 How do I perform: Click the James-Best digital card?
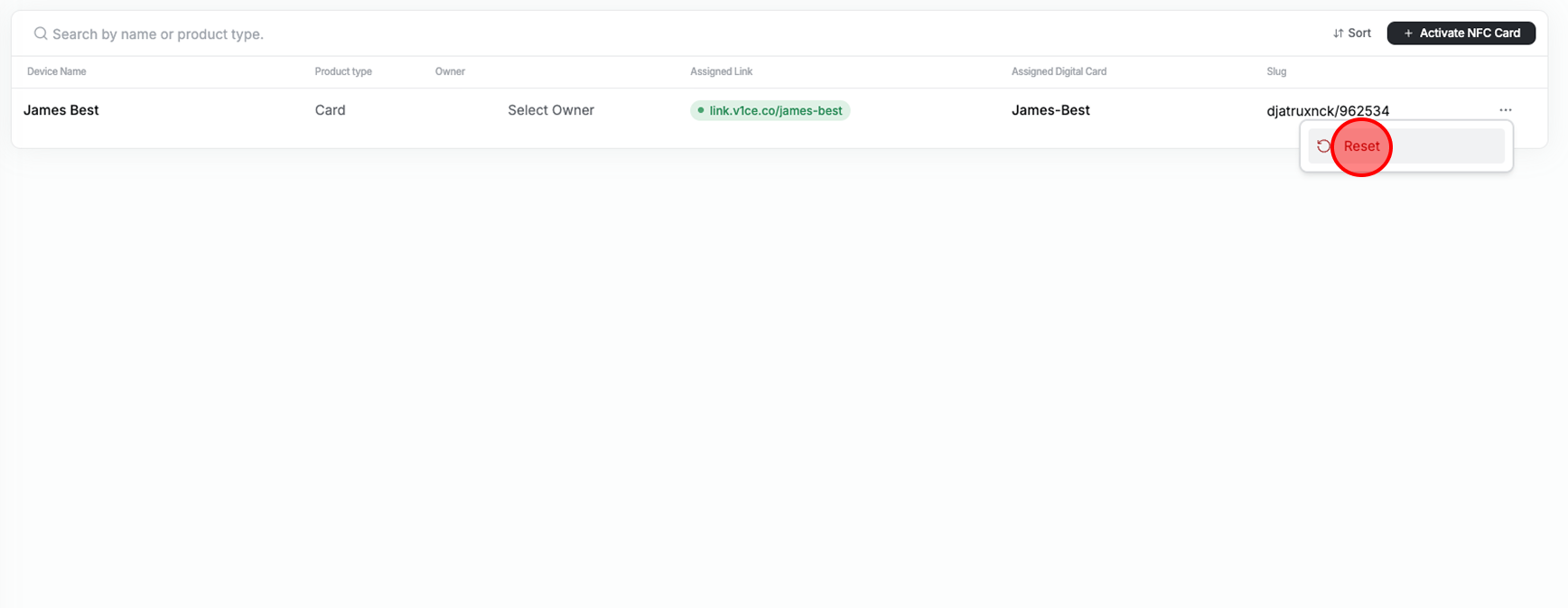coord(1050,110)
